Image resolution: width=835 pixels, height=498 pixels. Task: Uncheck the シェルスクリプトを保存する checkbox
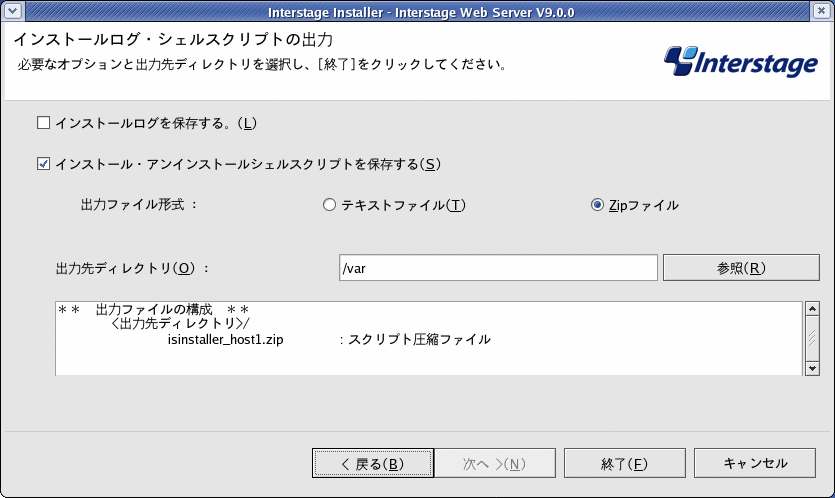[x=43, y=164]
